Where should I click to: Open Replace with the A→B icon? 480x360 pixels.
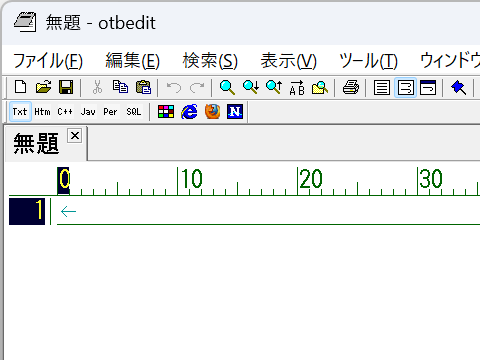tap(297, 87)
